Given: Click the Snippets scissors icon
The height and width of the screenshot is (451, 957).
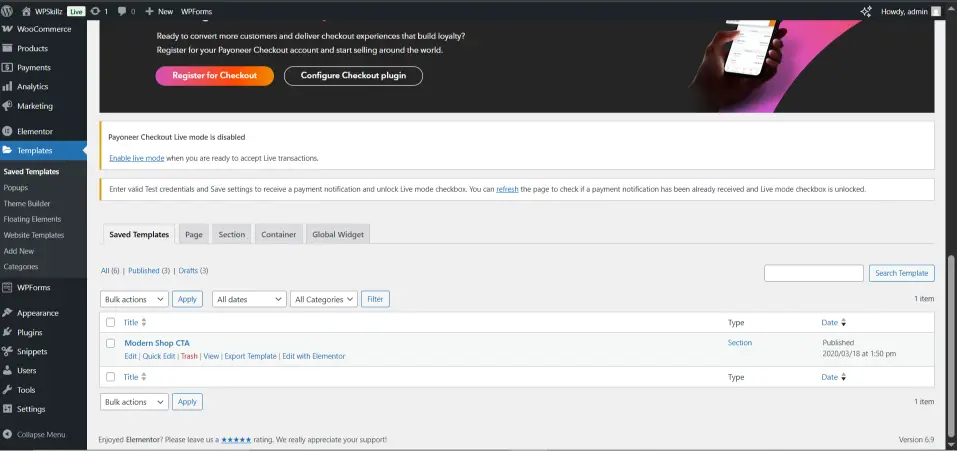Looking at the screenshot, I should point(7,352).
